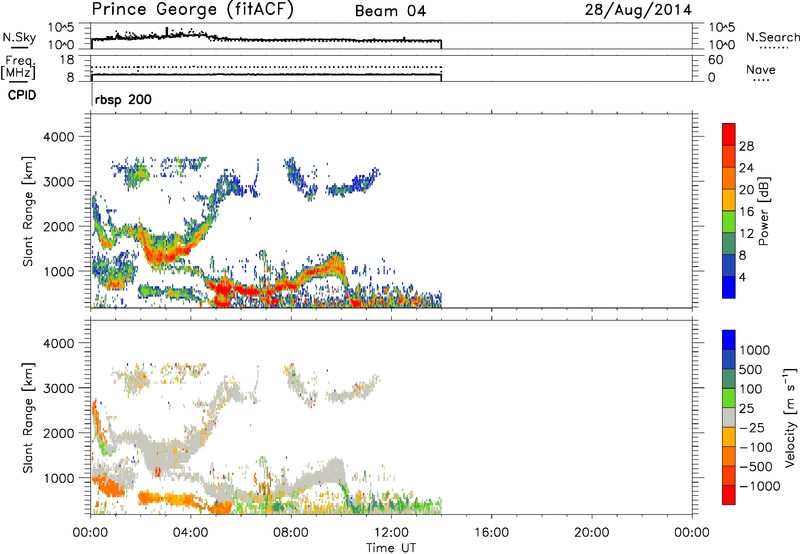Click the date "28/Aug/2014"

coord(638,10)
